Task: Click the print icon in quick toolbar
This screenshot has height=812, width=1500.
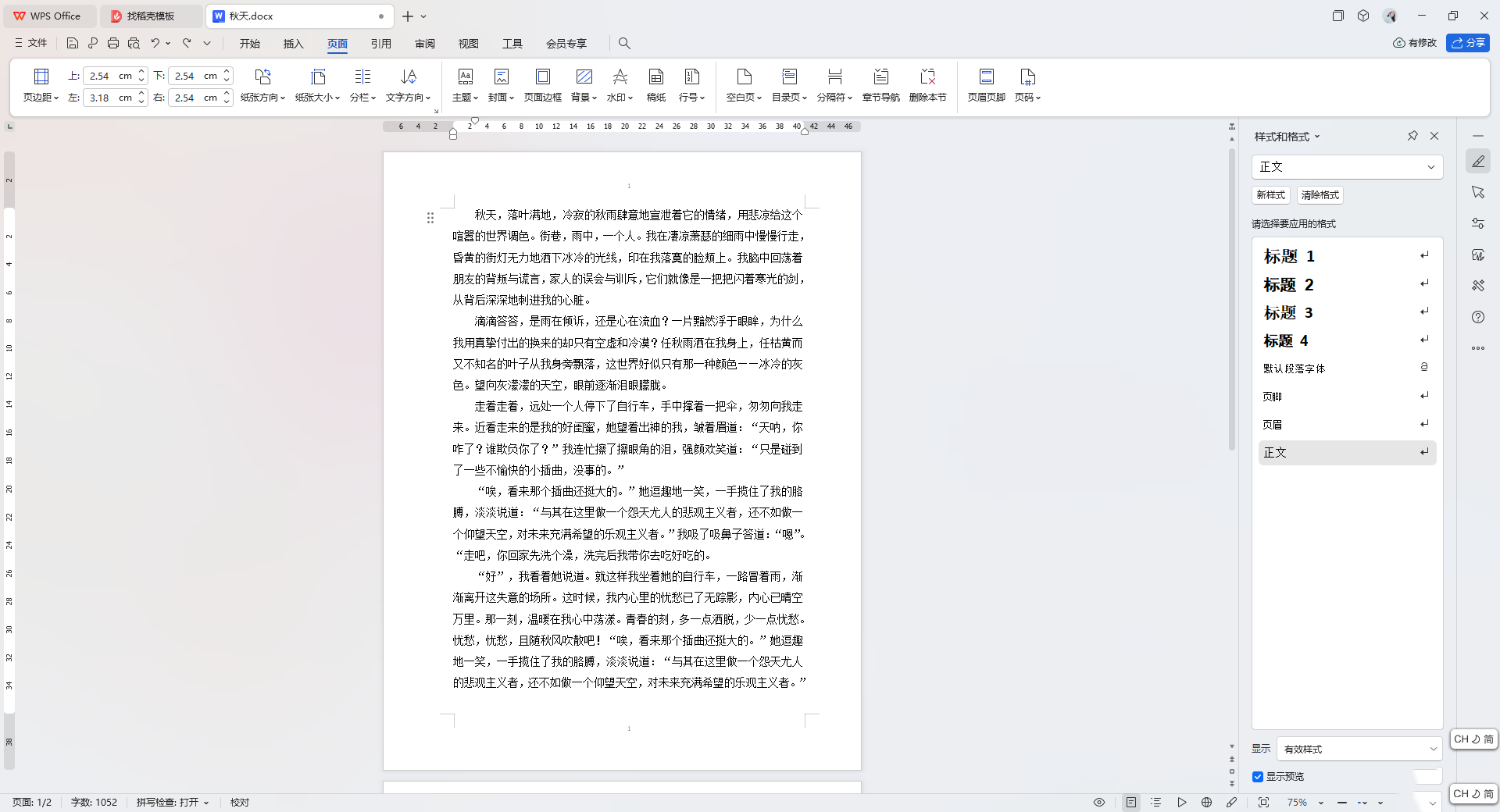Action: (113, 43)
